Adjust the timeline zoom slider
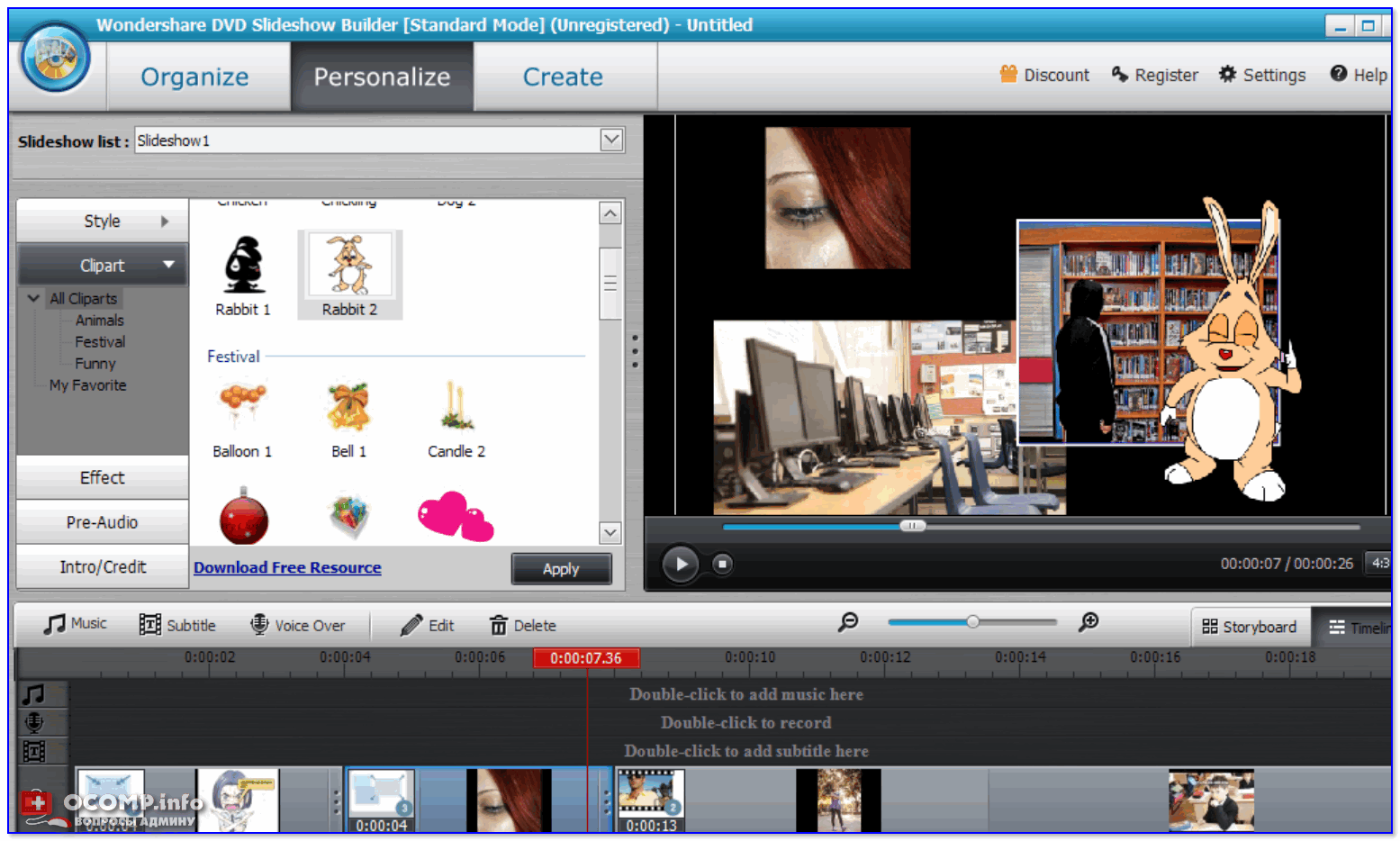 (x=972, y=621)
